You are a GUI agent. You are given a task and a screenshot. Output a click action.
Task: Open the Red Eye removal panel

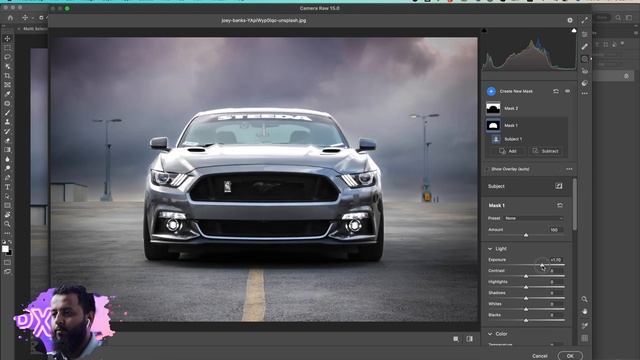click(x=585, y=71)
